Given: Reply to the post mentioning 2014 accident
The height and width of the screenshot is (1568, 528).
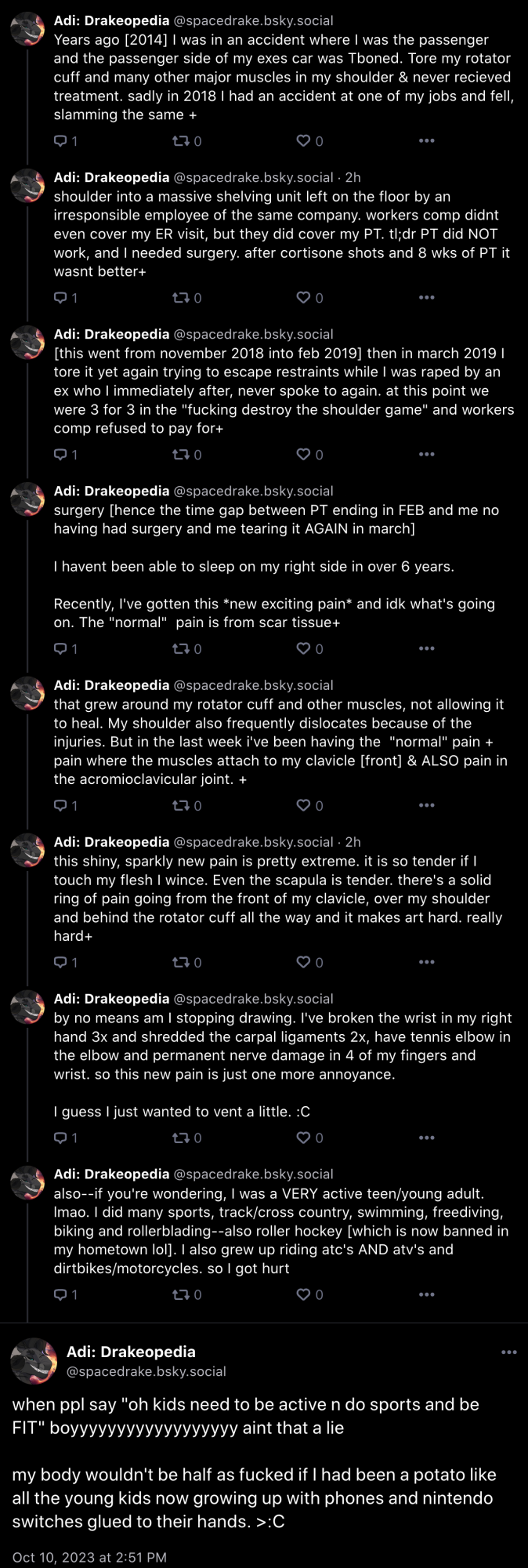Looking at the screenshot, I should (65, 141).
